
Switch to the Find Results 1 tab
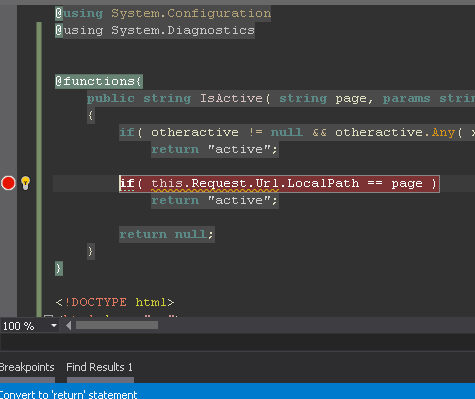tap(99, 367)
